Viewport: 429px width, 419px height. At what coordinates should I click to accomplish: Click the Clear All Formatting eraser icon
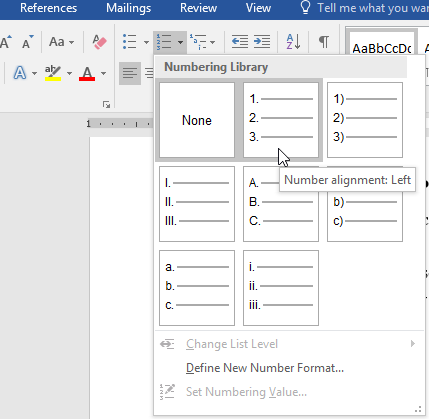click(x=99, y=42)
